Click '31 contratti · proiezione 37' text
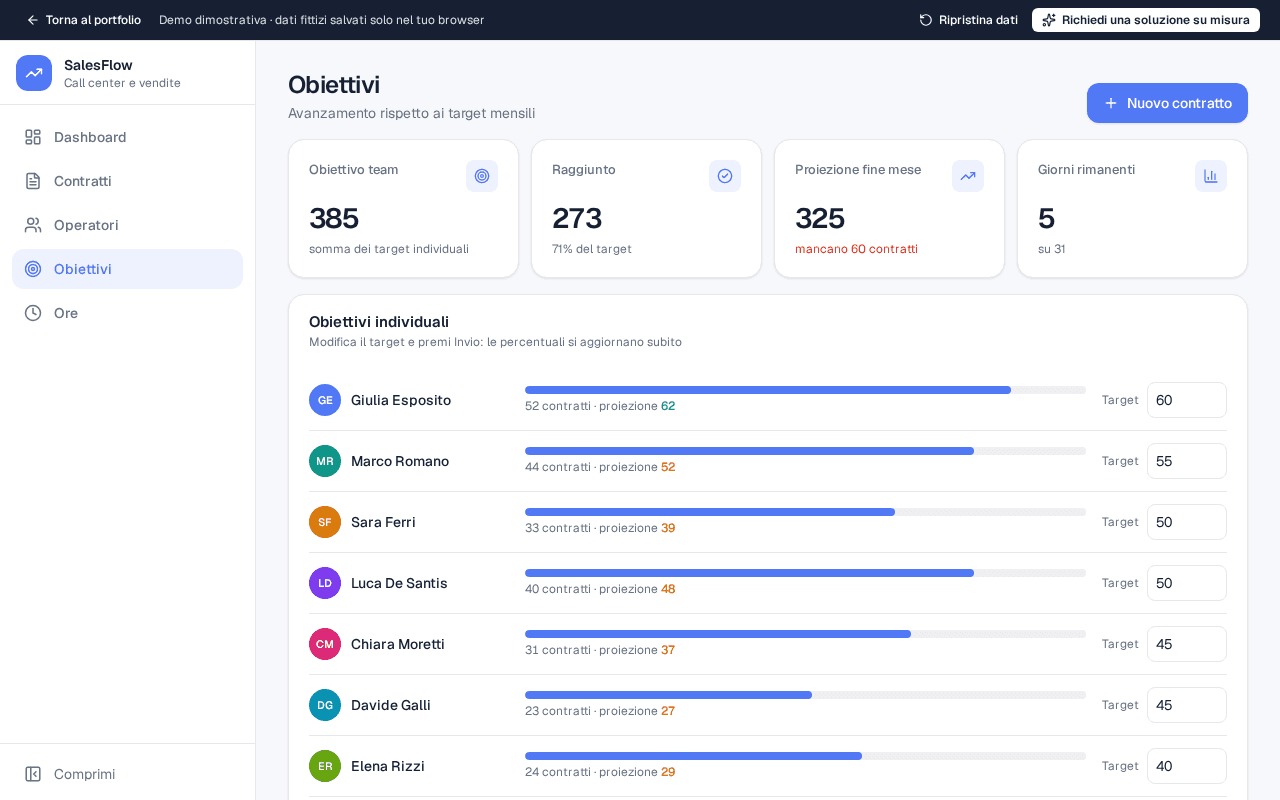 point(600,650)
